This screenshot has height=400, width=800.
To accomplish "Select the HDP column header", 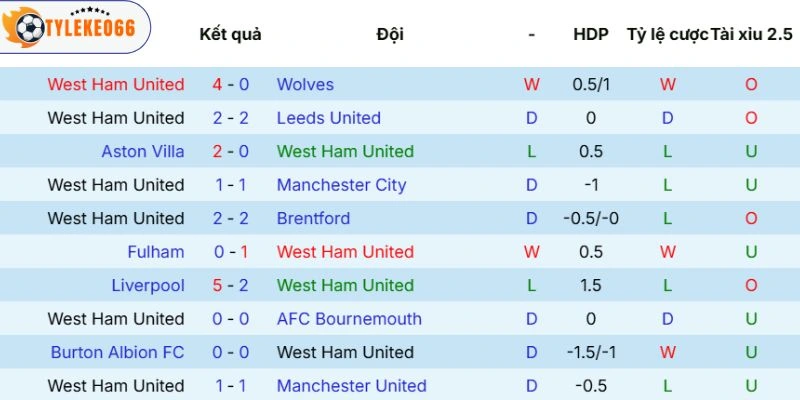I will 590,34.
